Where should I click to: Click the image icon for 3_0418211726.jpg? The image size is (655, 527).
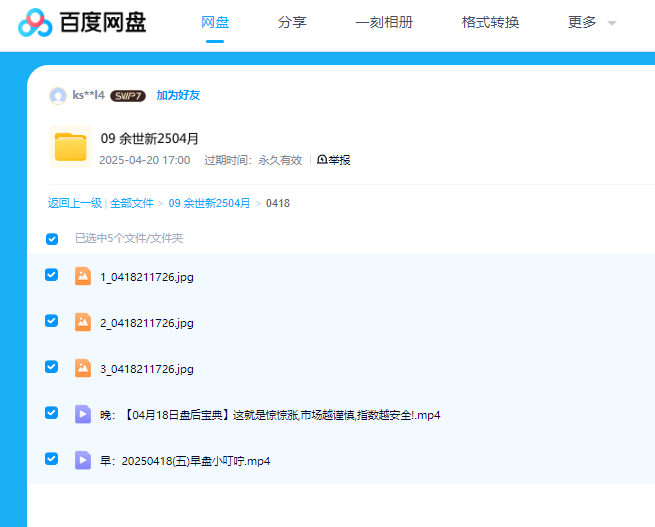(83, 368)
